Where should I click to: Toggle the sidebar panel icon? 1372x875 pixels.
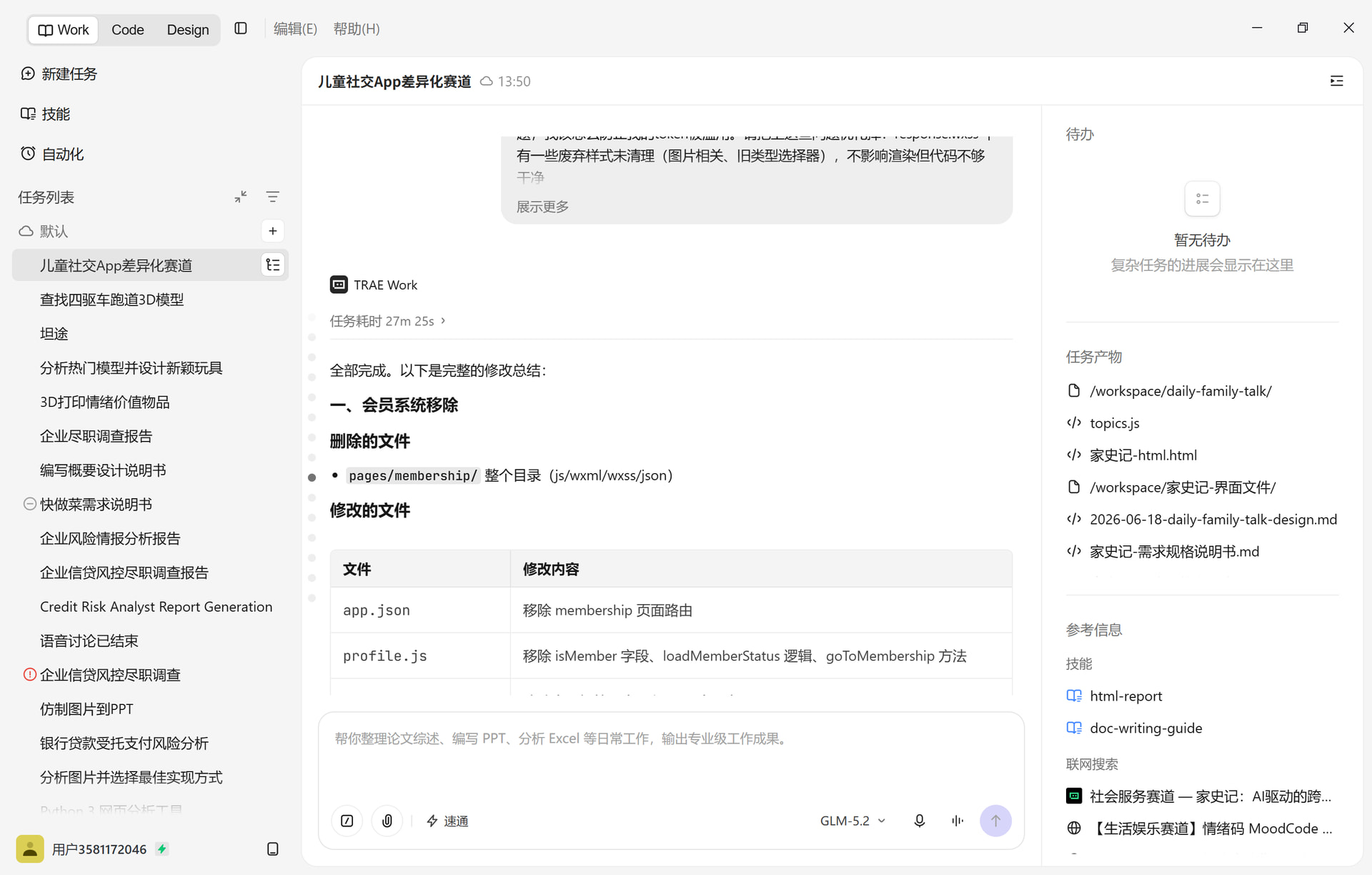(x=241, y=29)
